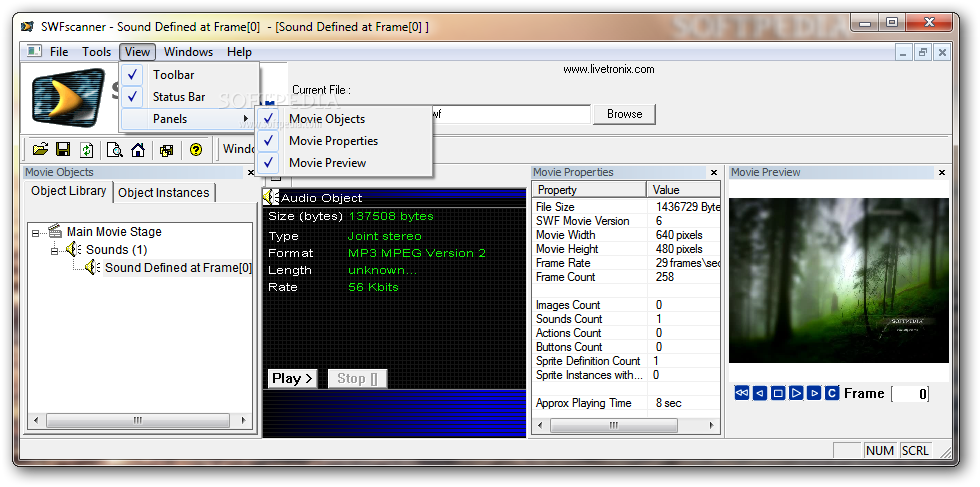This screenshot has width=980, height=487.
Task: Click the page magnifier scan icon
Action: coord(114,149)
